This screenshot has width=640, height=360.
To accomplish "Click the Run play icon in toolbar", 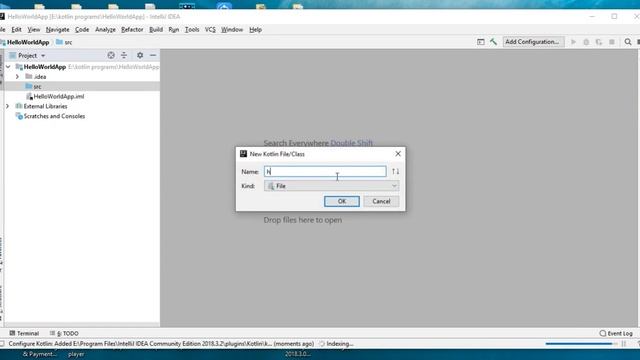I will click(573, 42).
